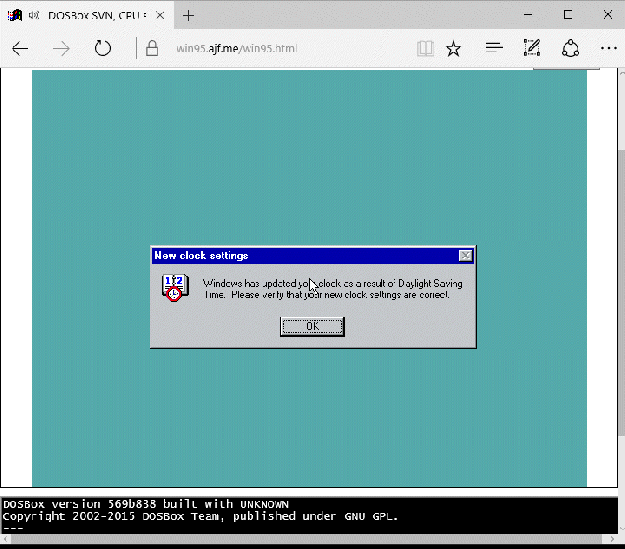Click the Copyright 2002-2015 console line
Viewport: 625px width, 549px height.
(x=200, y=517)
